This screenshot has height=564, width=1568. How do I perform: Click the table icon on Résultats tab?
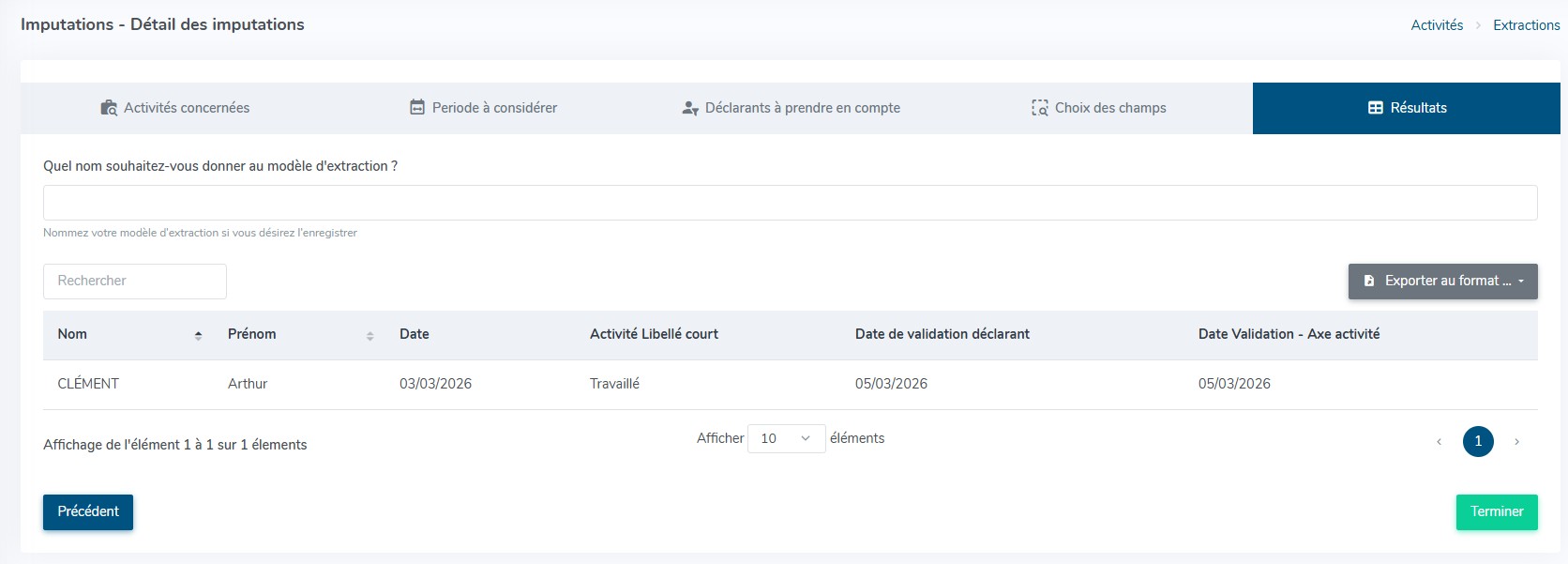[x=1376, y=108]
